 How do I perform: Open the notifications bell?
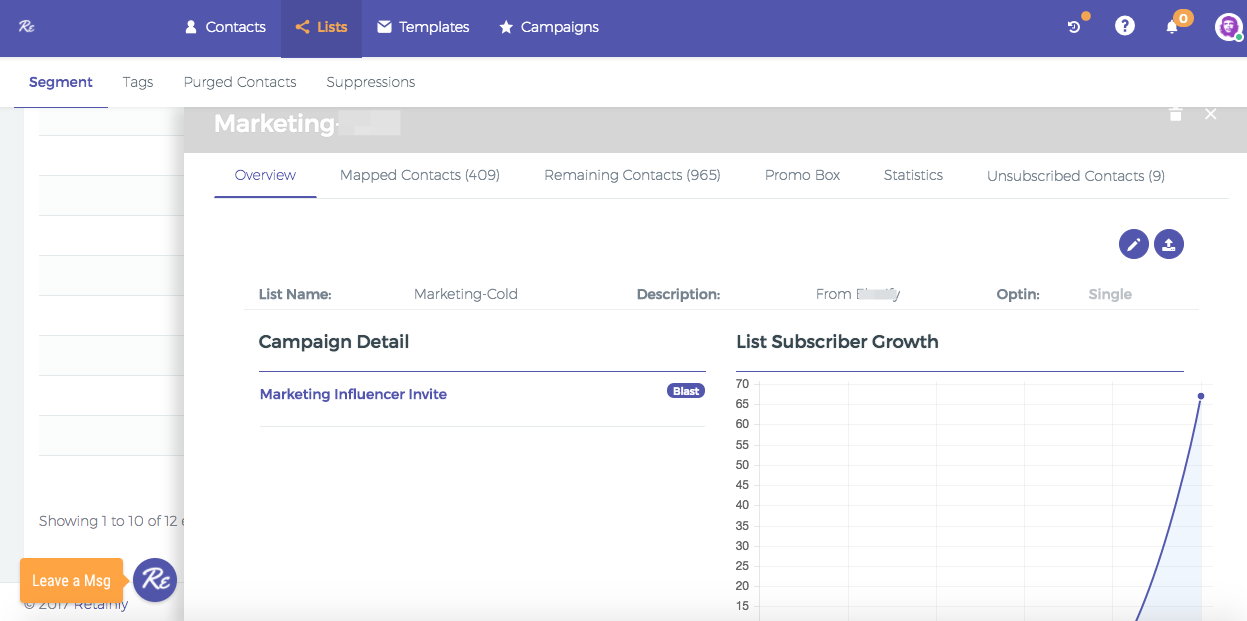[x=1173, y=27]
